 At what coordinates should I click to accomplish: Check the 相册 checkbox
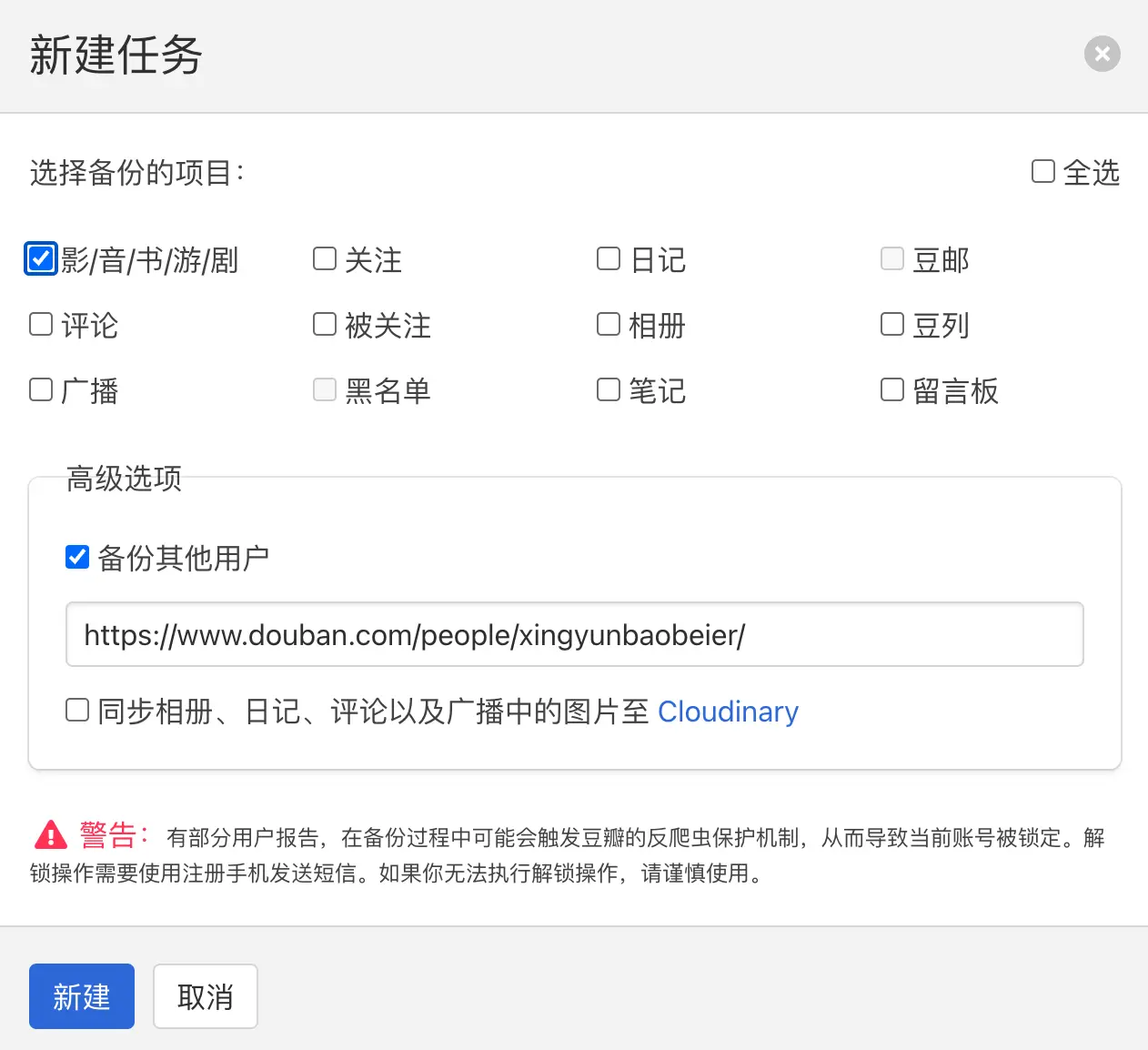click(x=609, y=325)
